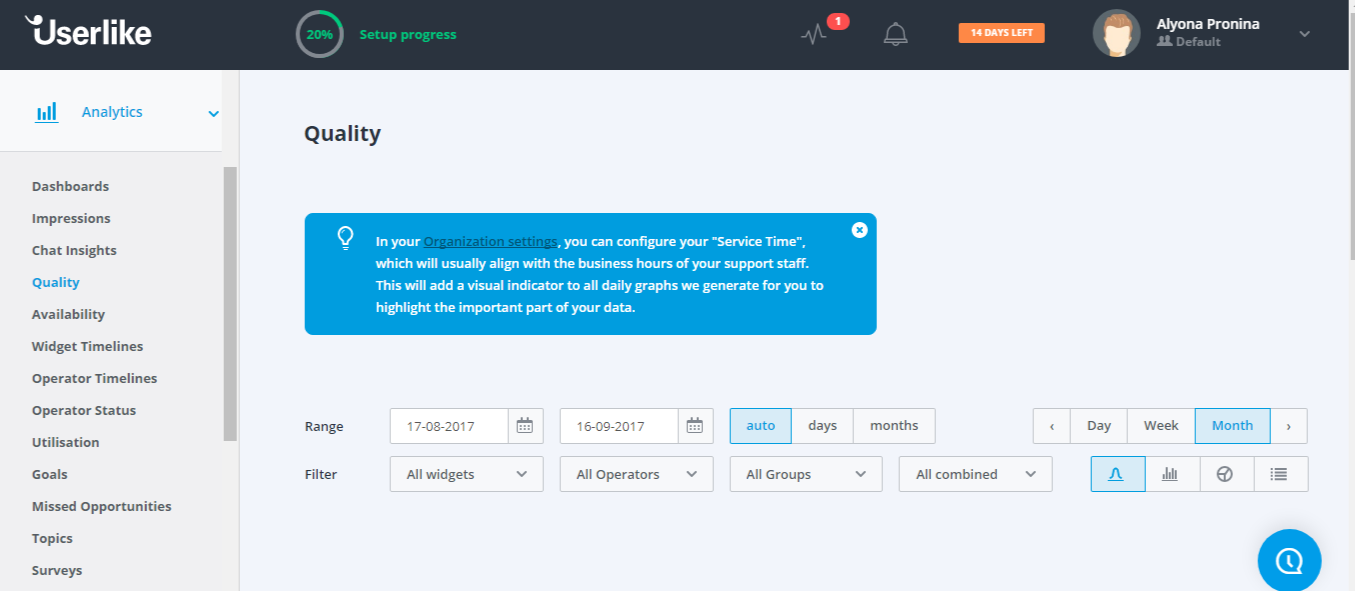
Task: Expand the All Operators filter dropdown
Action: 637,474
